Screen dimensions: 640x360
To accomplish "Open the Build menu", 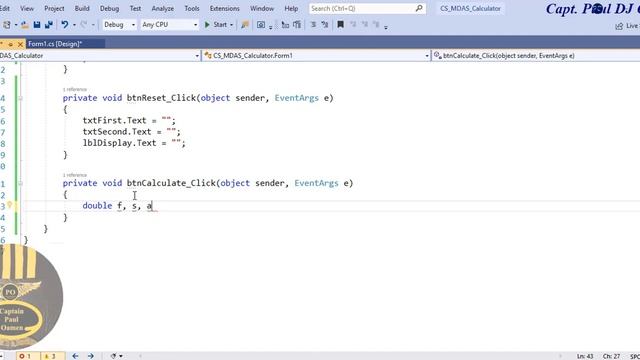I will 82,8.
